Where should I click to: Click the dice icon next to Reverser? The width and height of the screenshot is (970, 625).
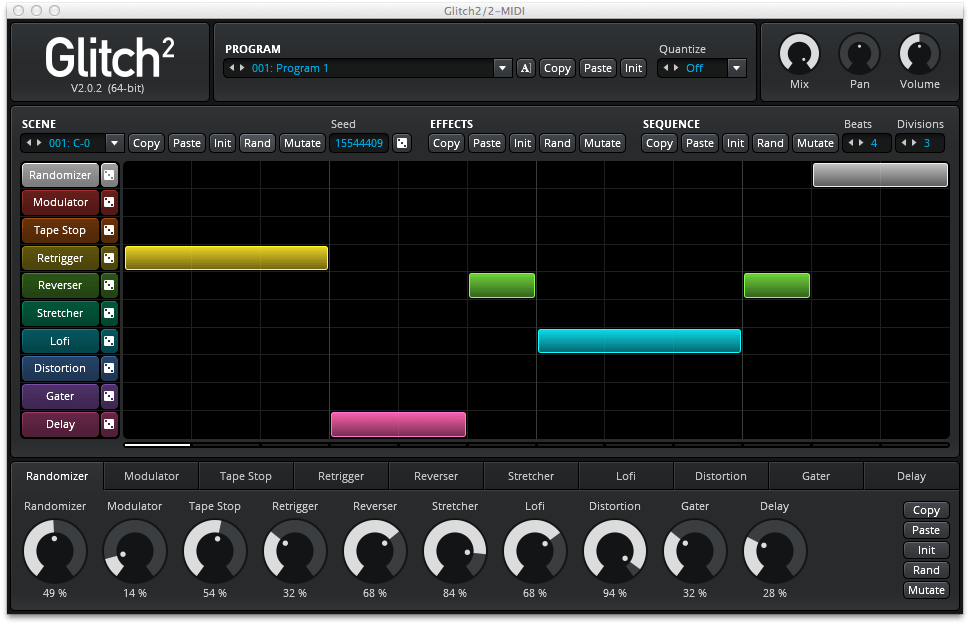click(109, 285)
